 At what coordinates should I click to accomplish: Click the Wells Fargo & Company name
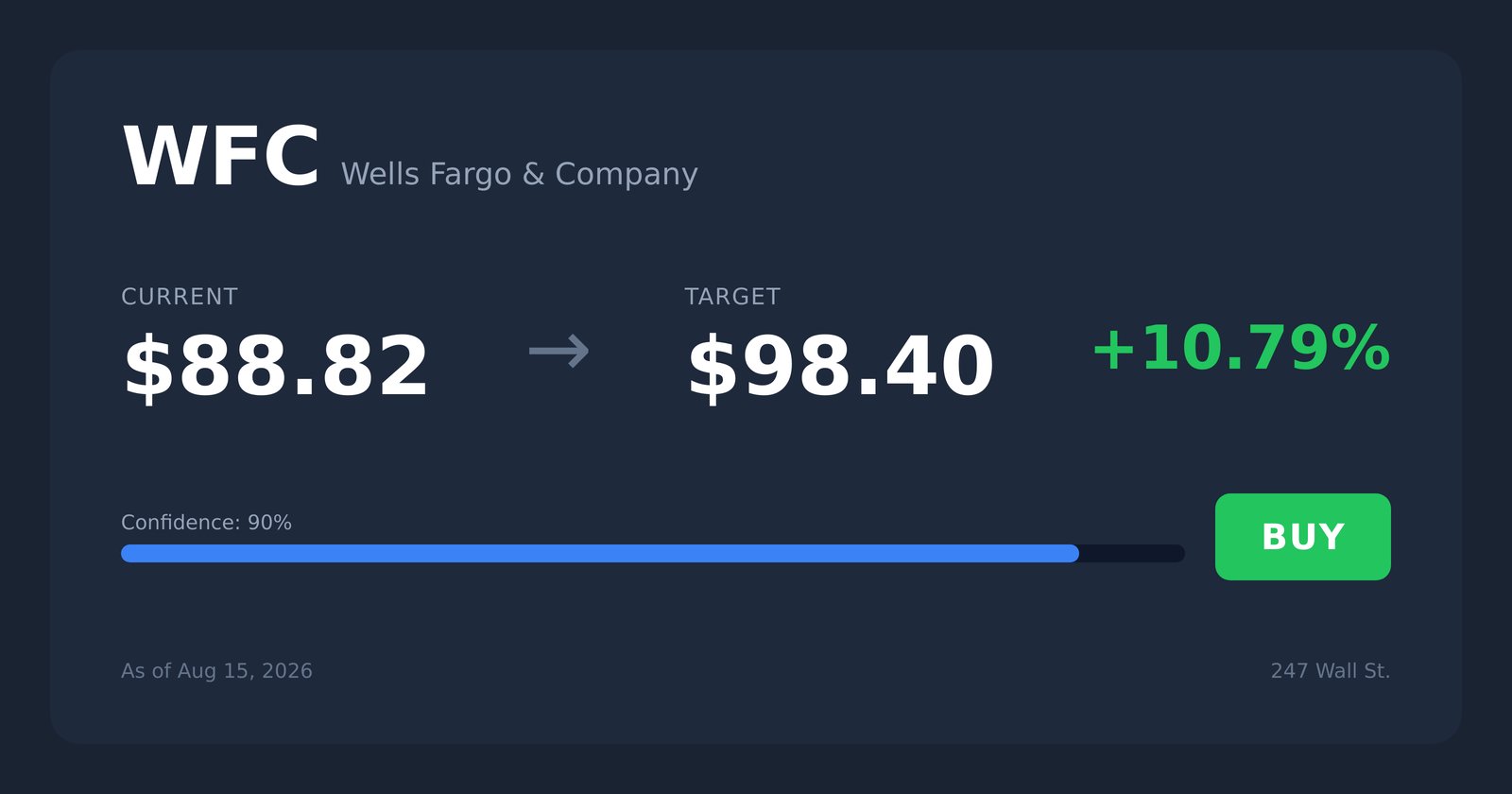[519, 174]
